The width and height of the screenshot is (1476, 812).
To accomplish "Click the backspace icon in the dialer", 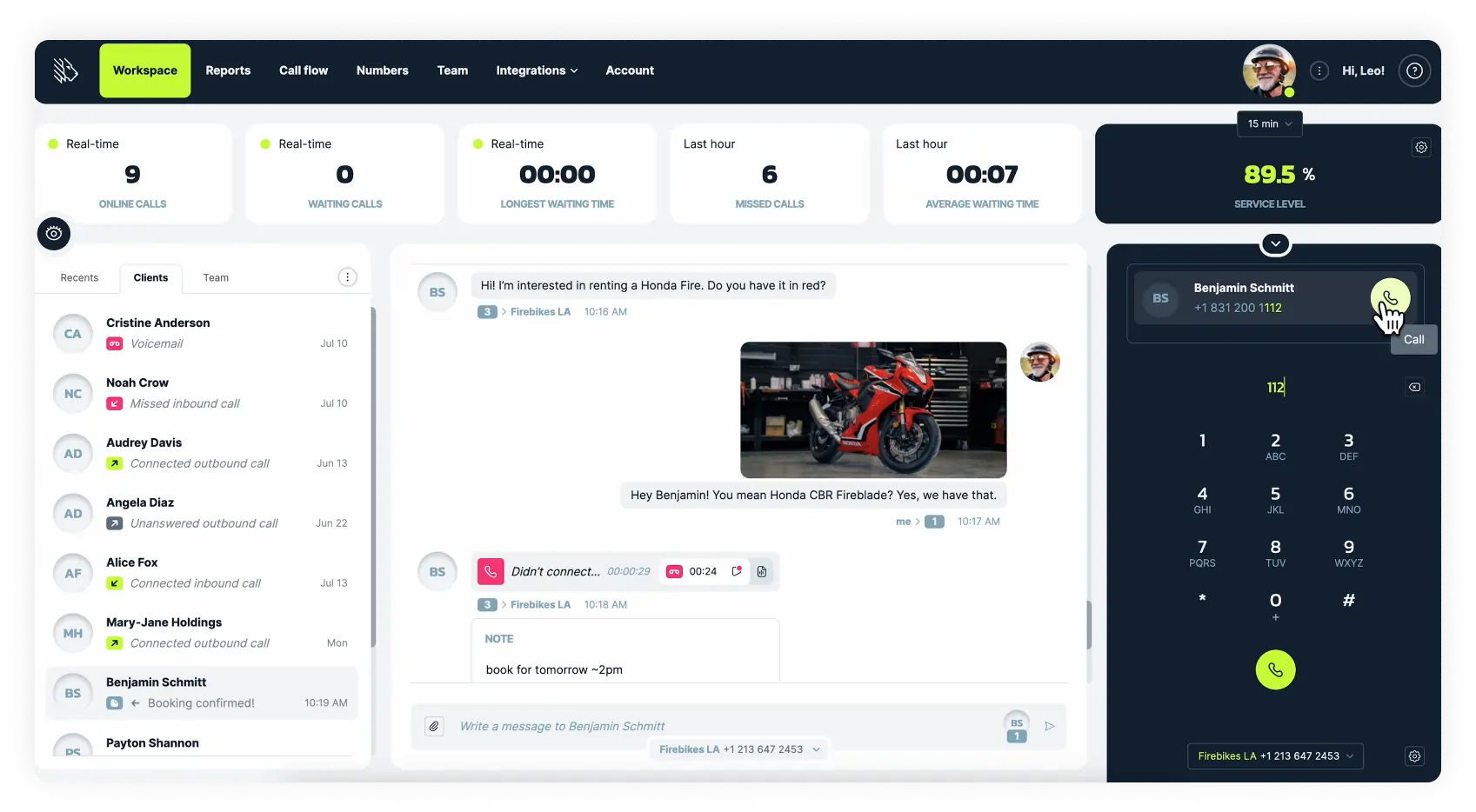I will (1414, 387).
